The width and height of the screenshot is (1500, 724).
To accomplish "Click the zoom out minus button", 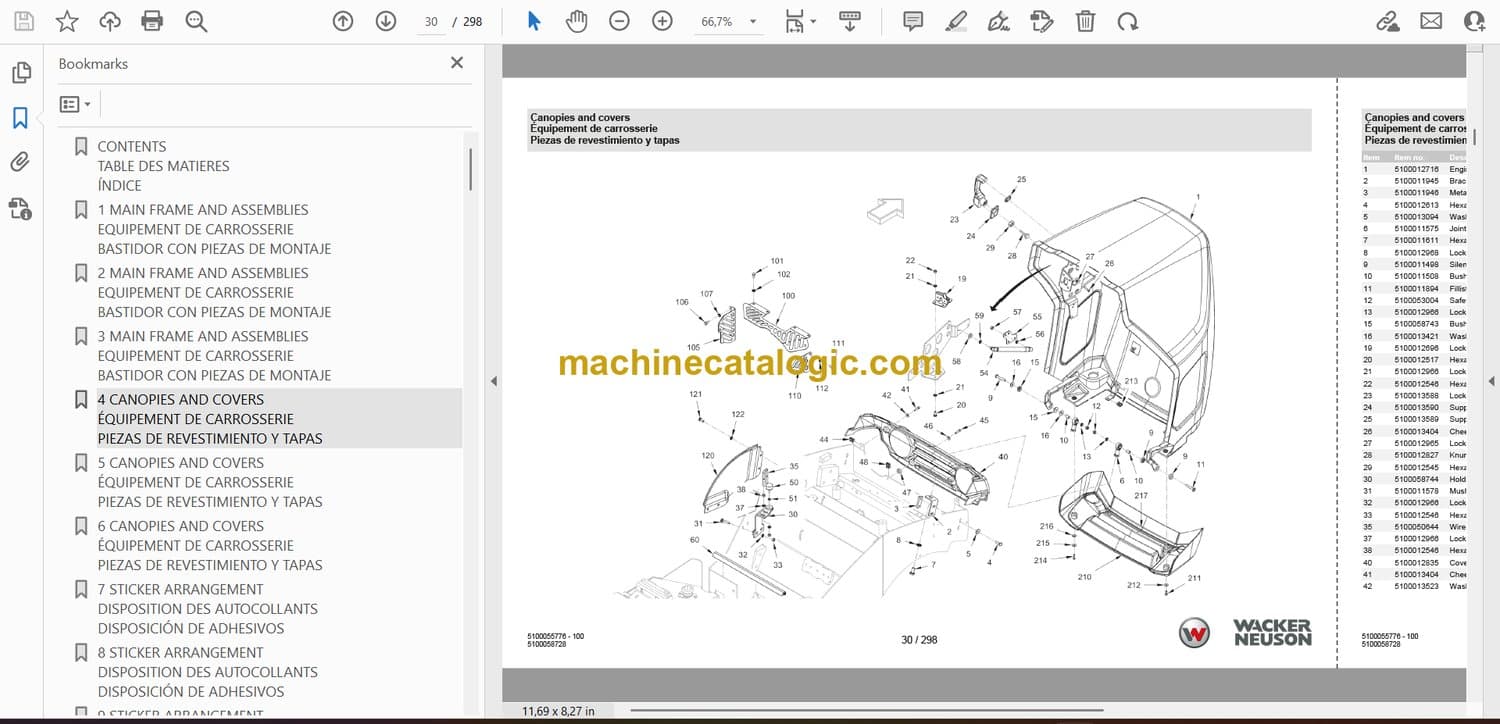I will click(x=620, y=21).
